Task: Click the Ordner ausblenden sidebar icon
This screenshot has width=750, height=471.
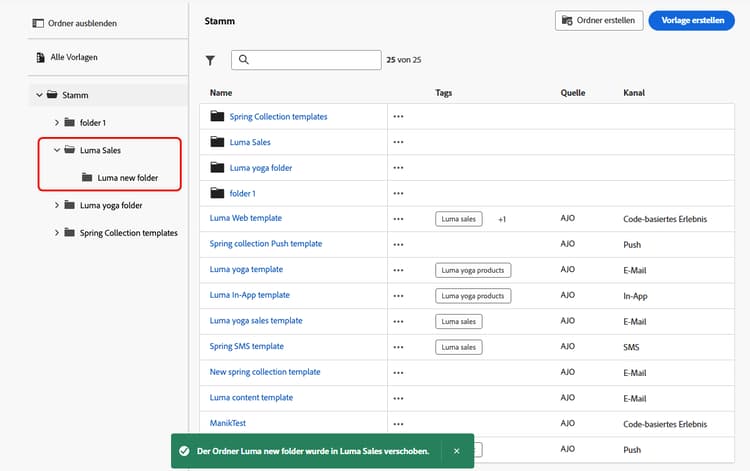Action: [38, 22]
